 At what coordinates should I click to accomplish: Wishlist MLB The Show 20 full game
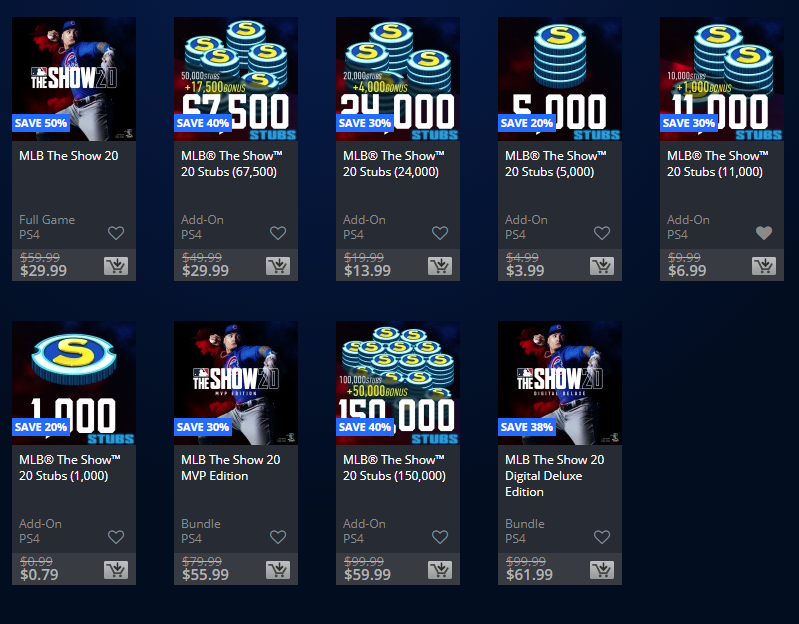pos(116,233)
